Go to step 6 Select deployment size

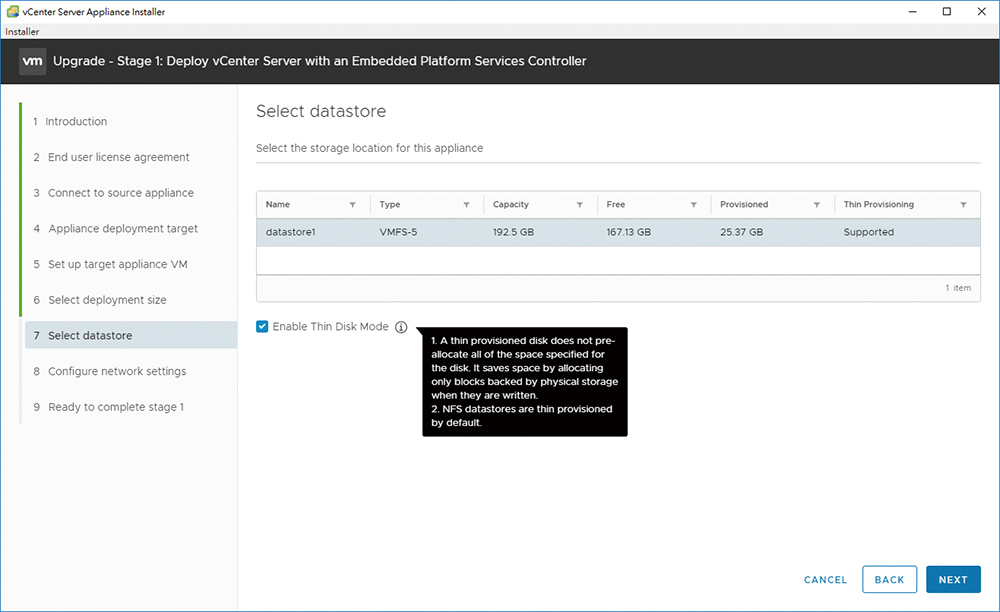(x=100, y=300)
